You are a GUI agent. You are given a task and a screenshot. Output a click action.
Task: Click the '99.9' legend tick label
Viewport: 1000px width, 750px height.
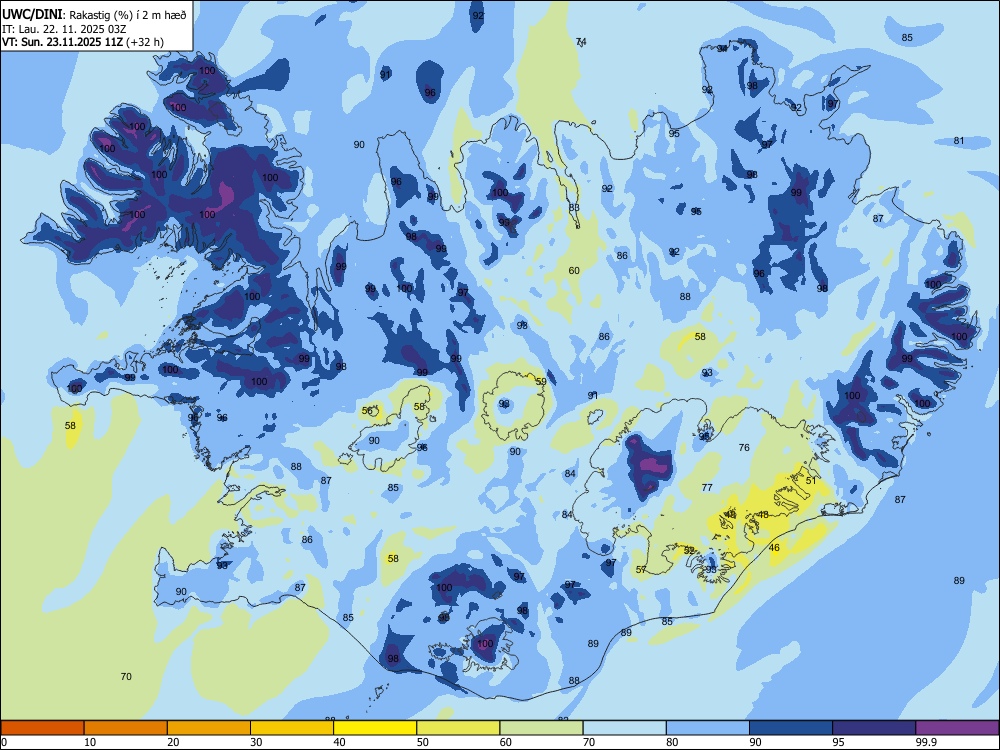925,742
